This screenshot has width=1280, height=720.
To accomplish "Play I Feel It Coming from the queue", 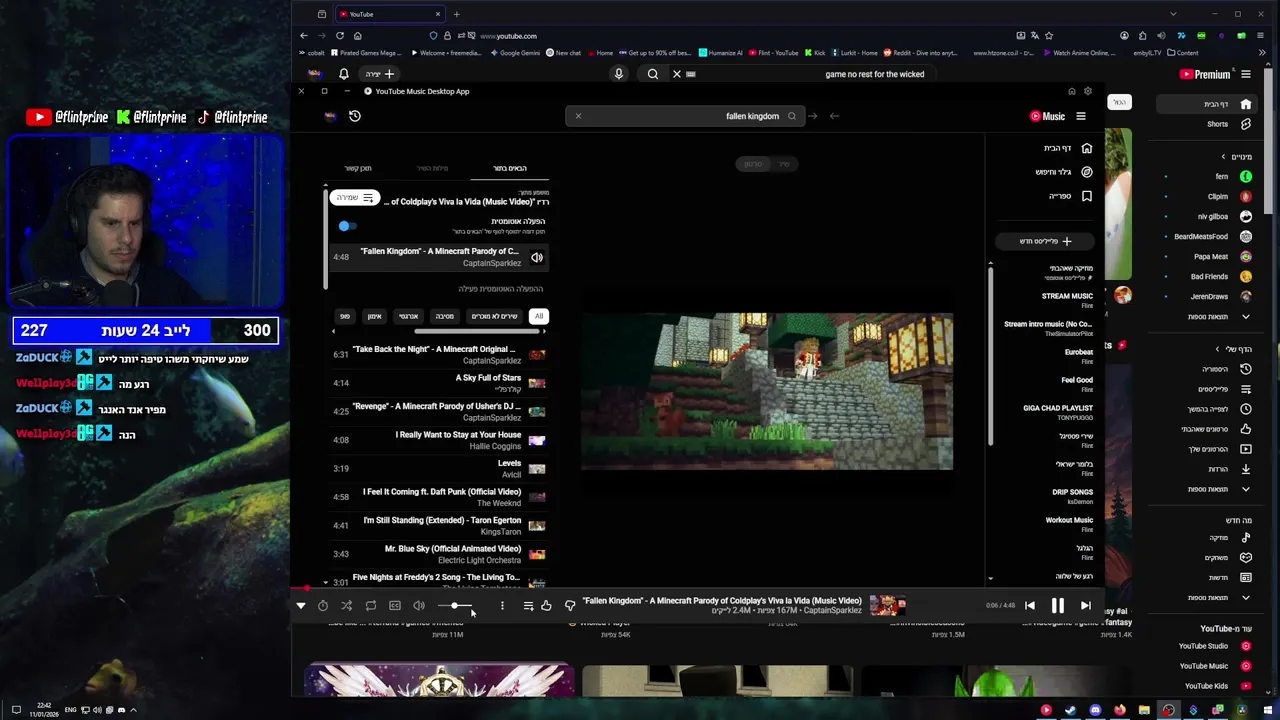I will (440, 497).
